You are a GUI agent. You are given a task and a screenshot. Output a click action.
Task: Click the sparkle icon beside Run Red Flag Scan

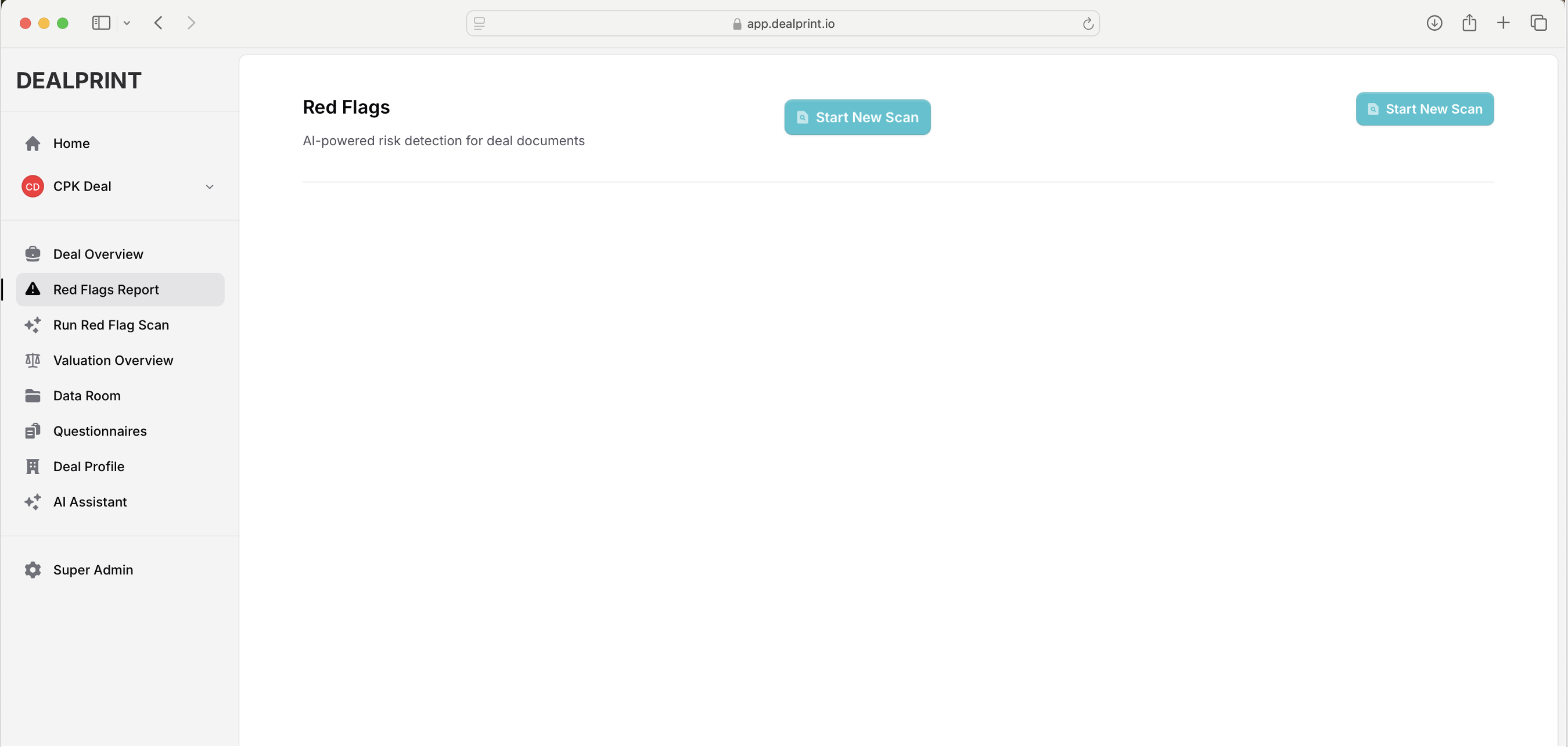33,325
